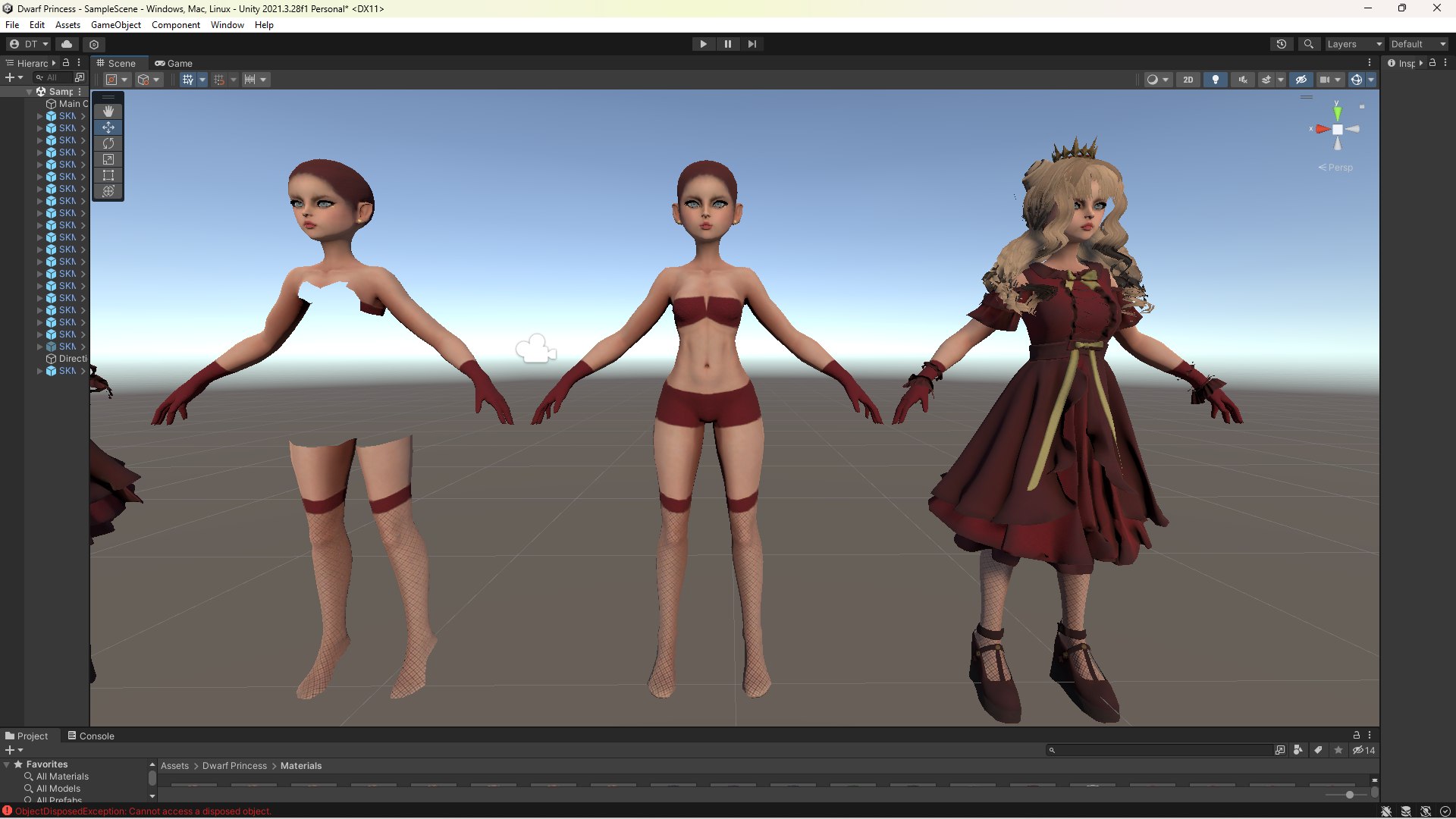Open Search by Type filter in Project

tap(1298, 750)
